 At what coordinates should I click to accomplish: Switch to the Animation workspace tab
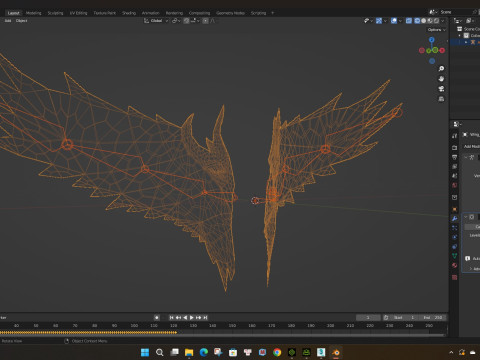pyautogui.click(x=151, y=13)
